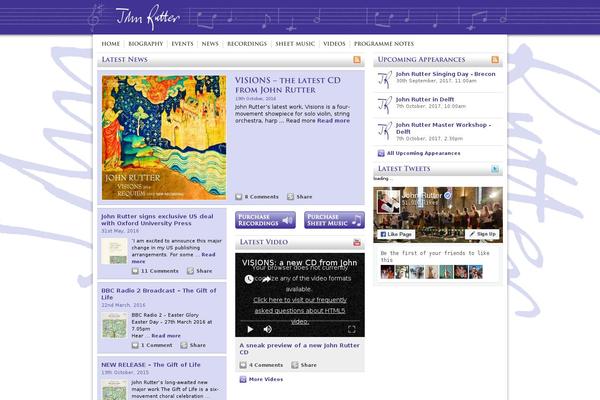Open John Rutter Singing Day - Brecon event
Screen dimensions: 600x400
coord(445,74)
